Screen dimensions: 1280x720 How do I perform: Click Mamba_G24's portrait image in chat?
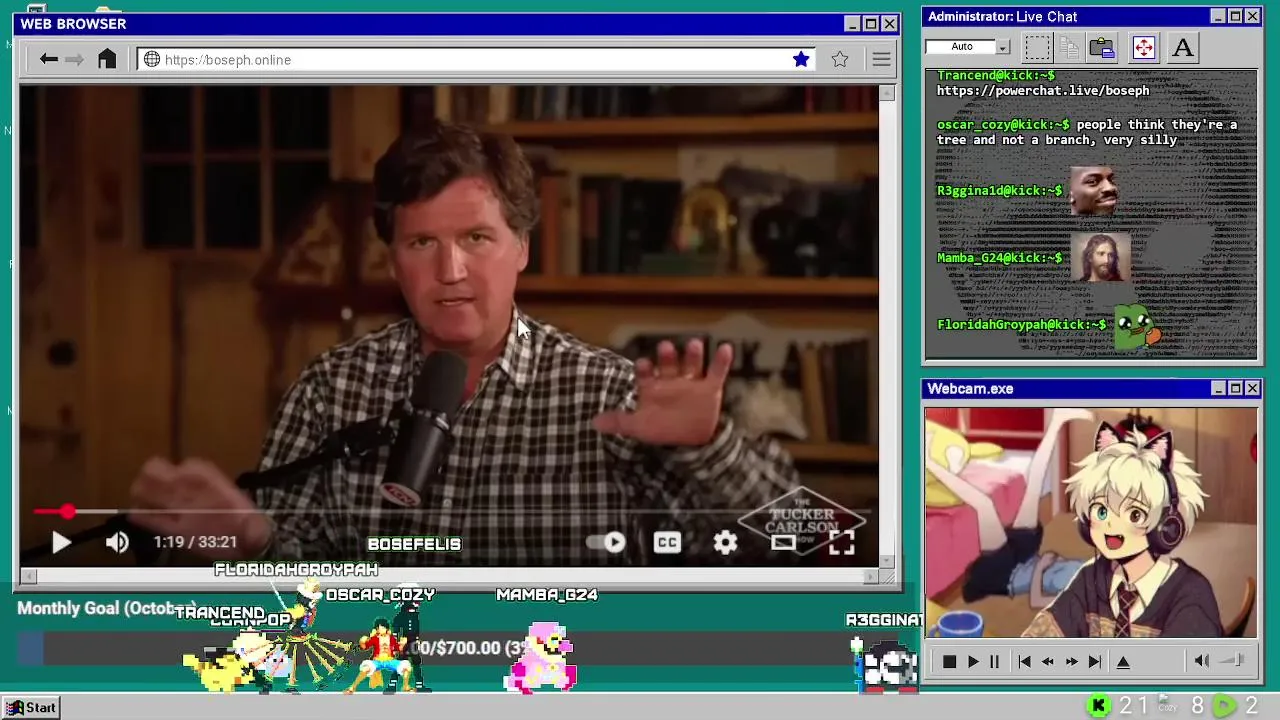tap(1101, 257)
